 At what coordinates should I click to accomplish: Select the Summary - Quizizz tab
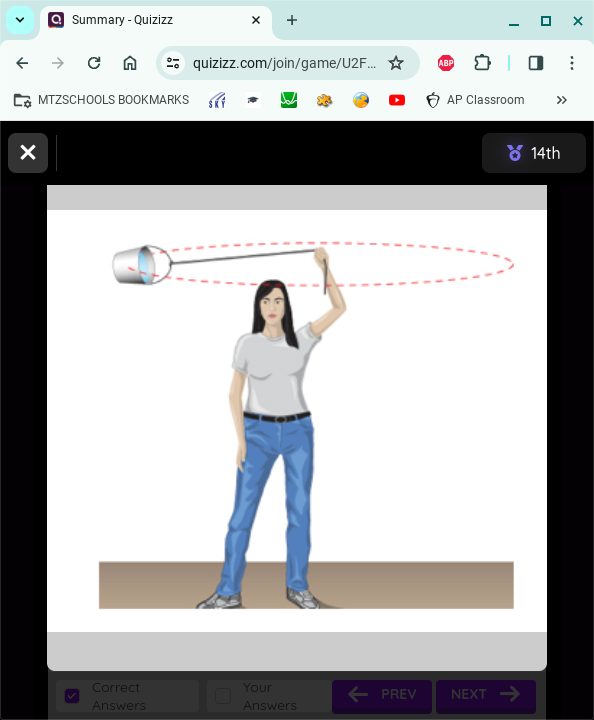pos(156,20)
